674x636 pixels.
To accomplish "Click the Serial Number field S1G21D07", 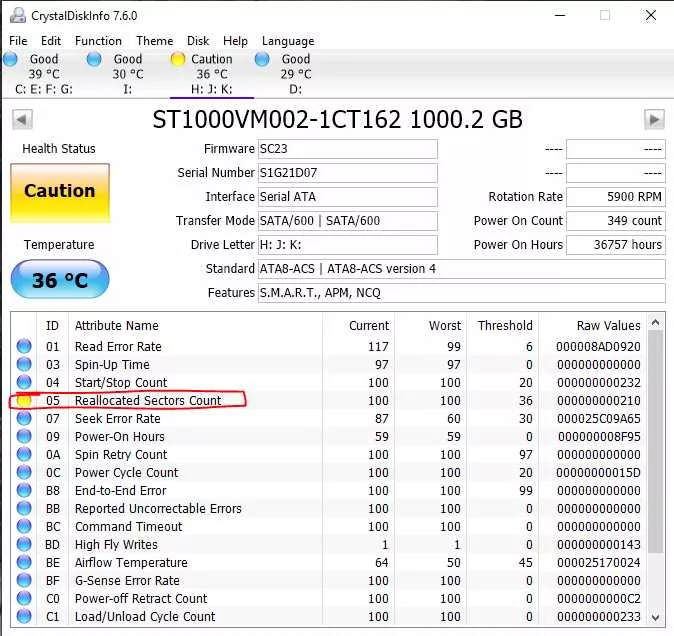I will point(347,173).
